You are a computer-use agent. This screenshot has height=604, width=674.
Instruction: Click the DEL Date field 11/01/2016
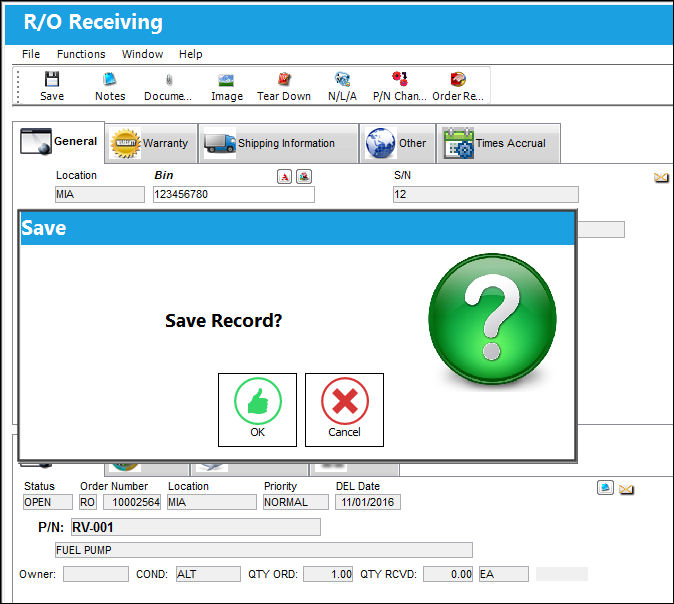368,502
